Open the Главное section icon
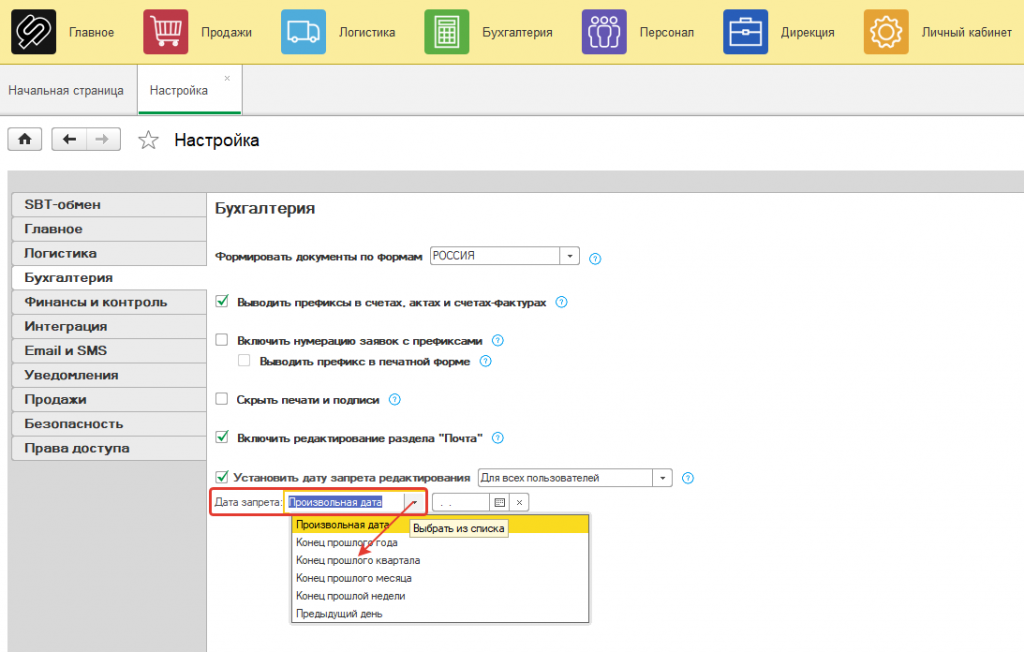This screenshot has height=652, width=1024. 33,32
